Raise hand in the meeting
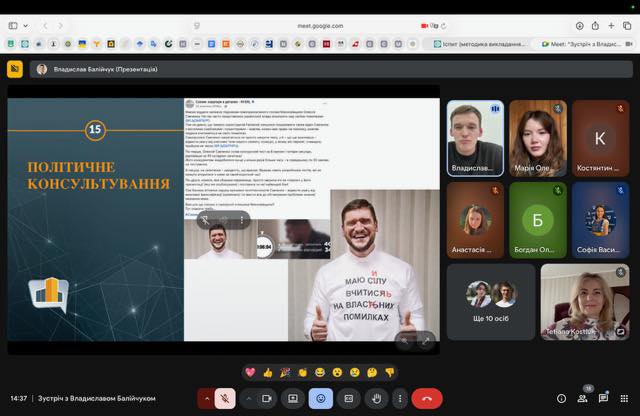Viewport: 640px width, 416px height. [x=376, y=398]
